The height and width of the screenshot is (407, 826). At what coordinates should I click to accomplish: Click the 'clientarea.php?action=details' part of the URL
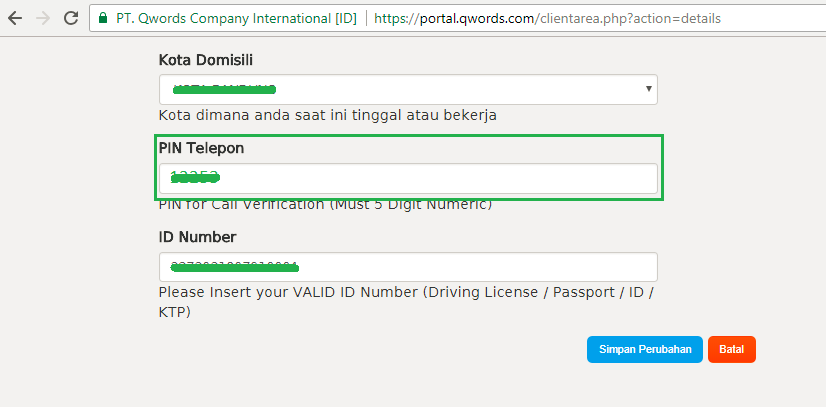tap(628, 18)
